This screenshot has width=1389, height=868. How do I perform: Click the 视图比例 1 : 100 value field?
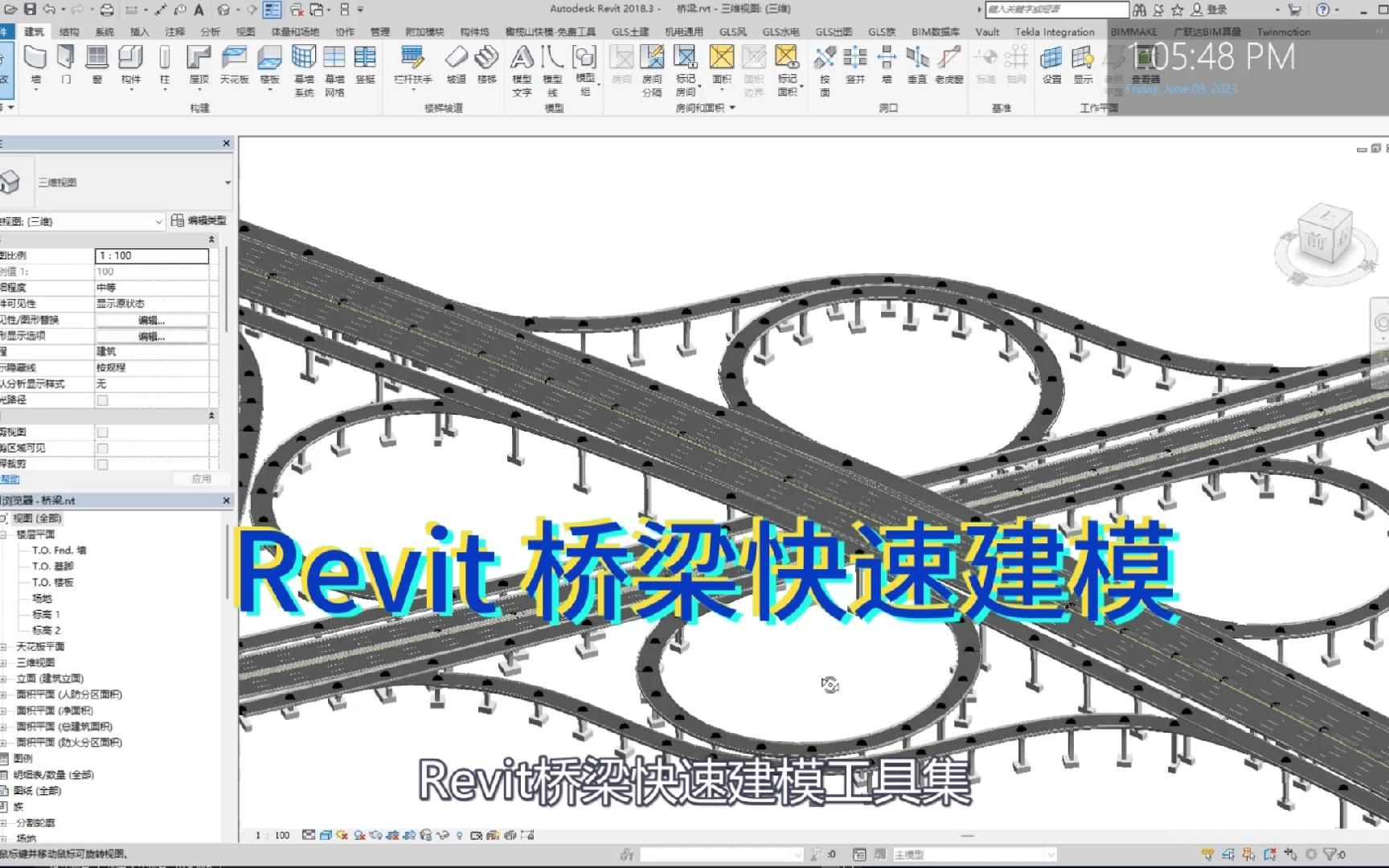click(x=152, y=256)
